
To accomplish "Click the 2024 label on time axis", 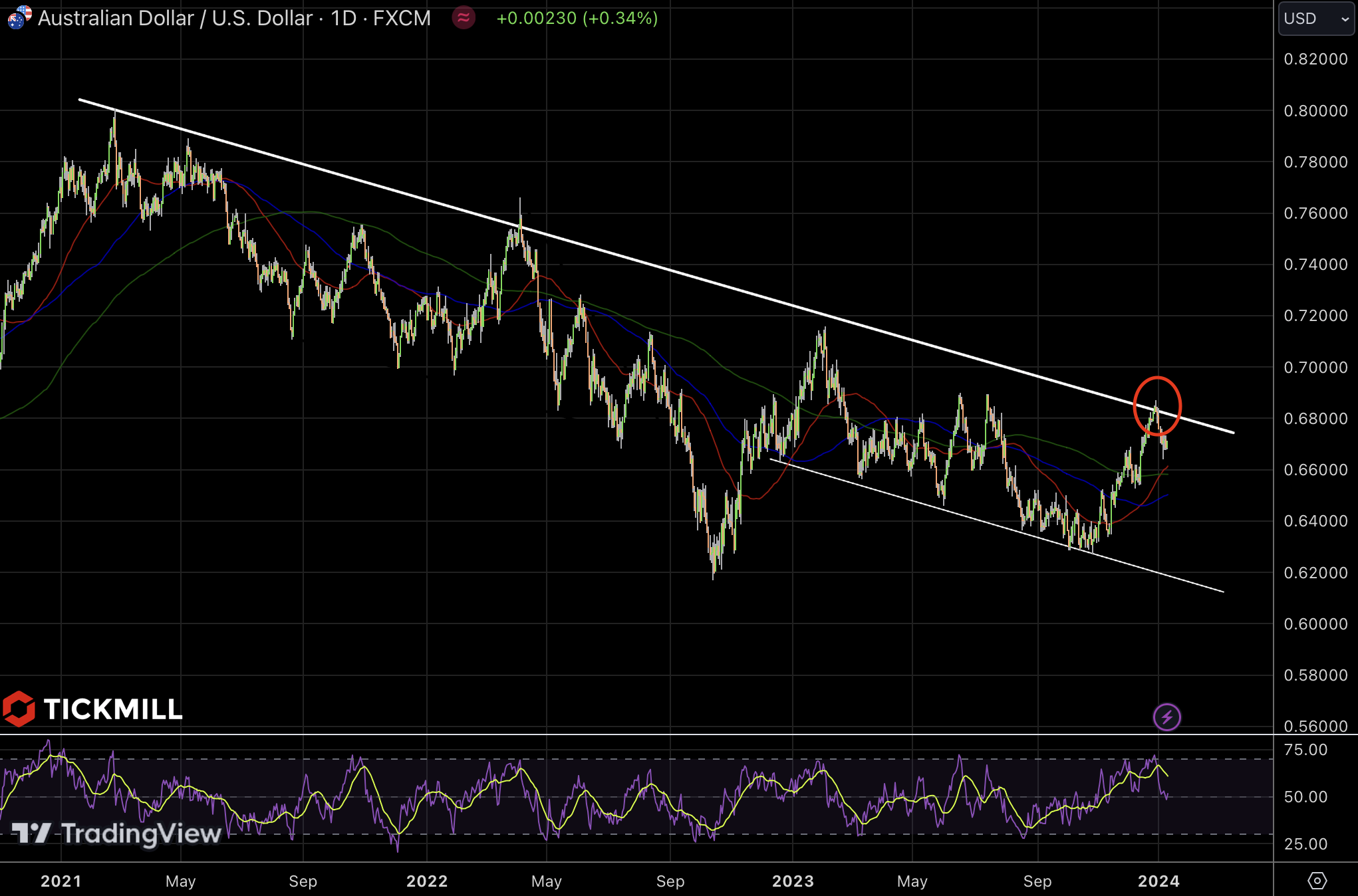I will point(1158,881).
